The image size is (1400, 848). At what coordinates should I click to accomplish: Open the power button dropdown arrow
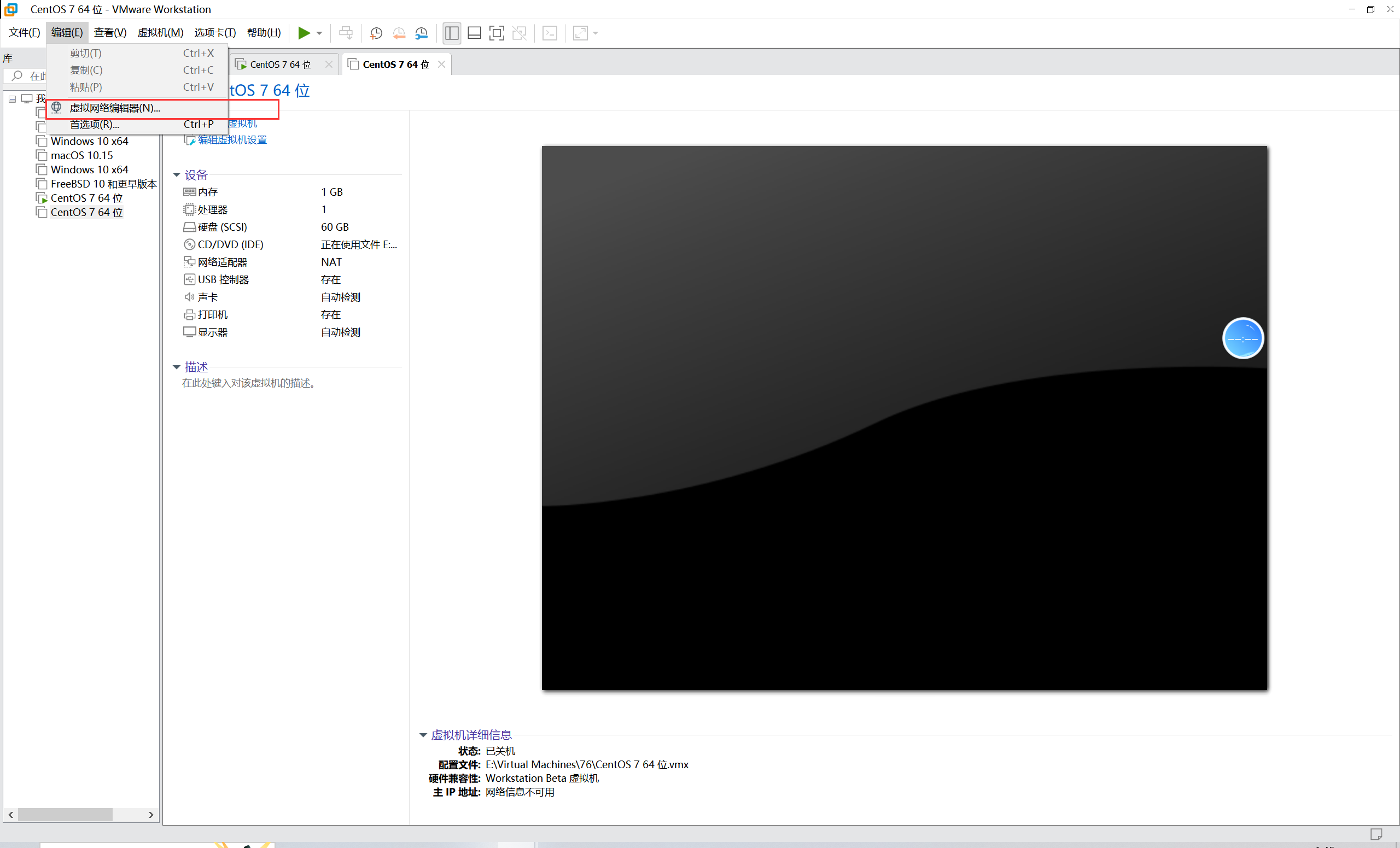[x=319, y=33]
